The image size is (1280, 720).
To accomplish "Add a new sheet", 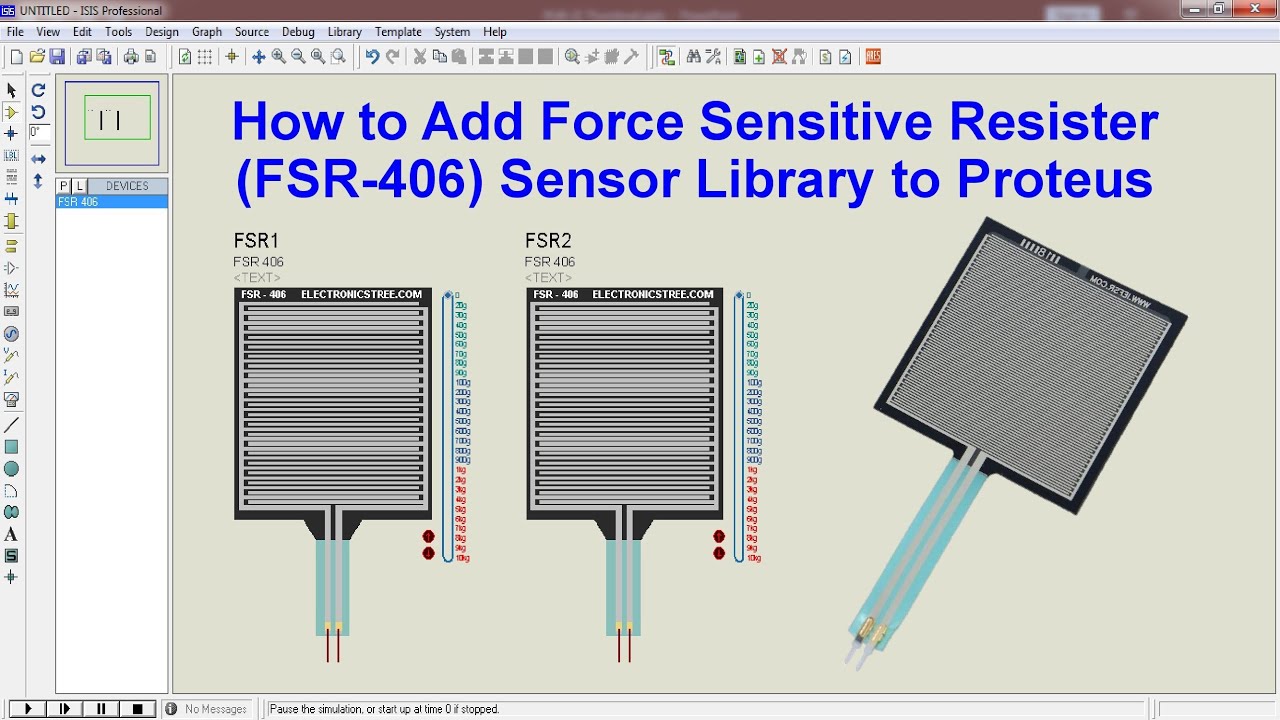I will tap(759, 57).
